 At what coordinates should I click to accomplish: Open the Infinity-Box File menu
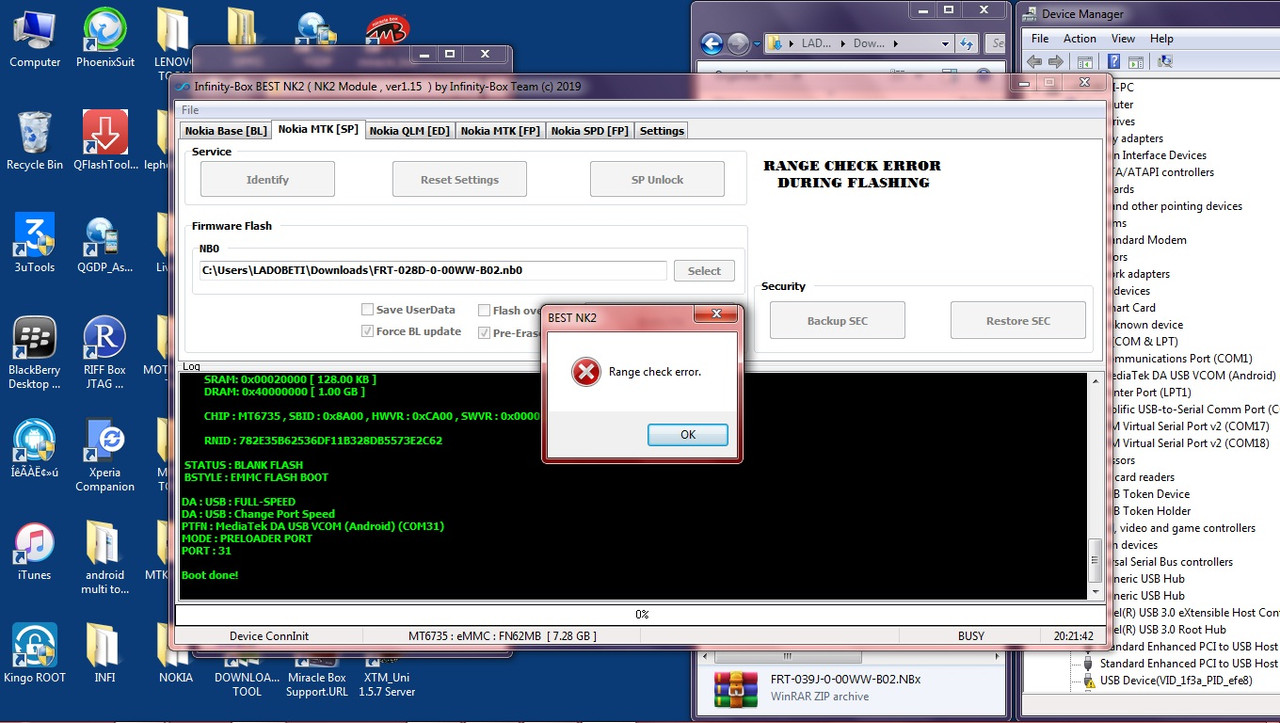tap(190, 110)
